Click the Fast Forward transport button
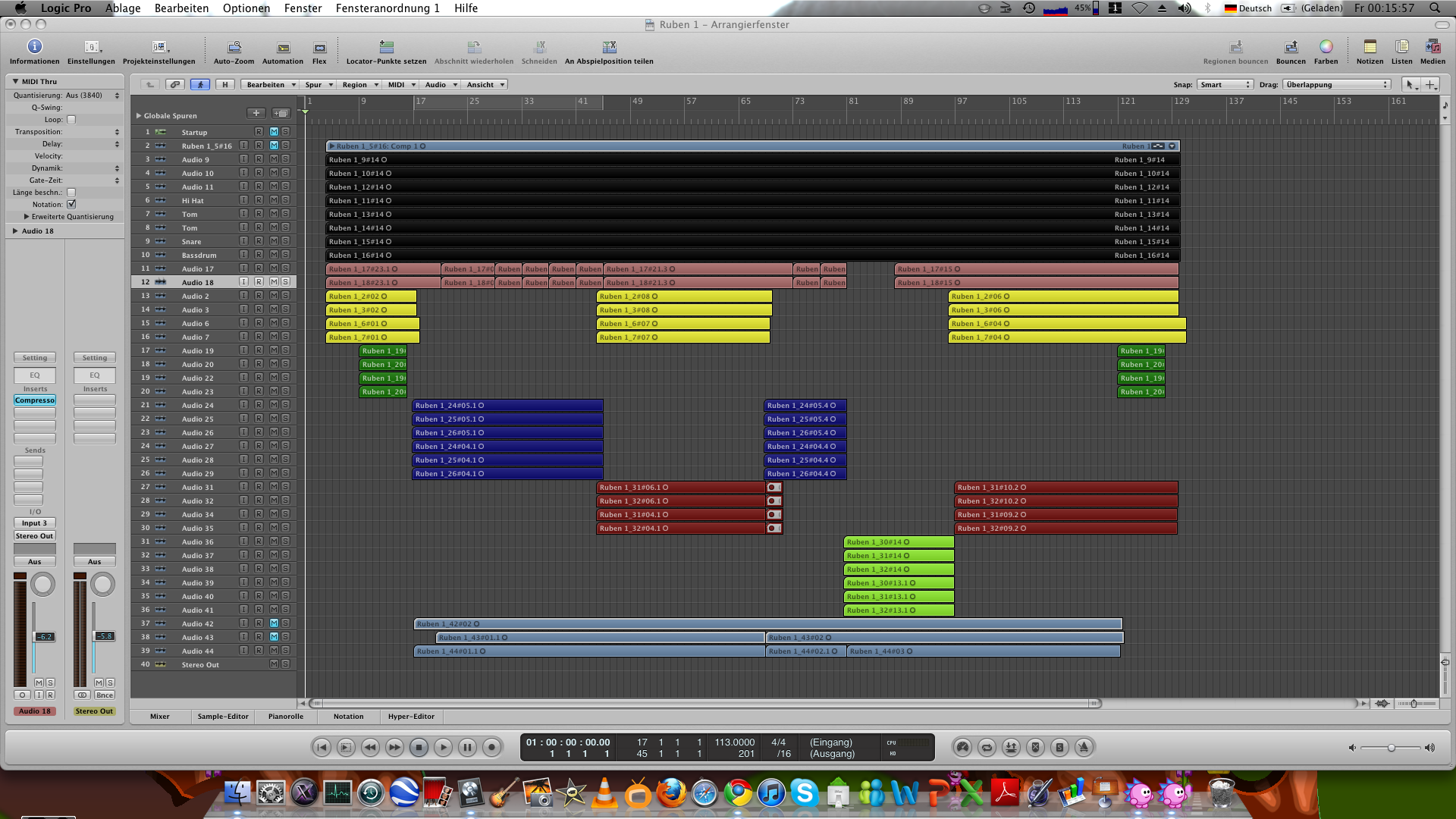Image resolution: width=1456 pixels, height=819 pixels. (394, 748)
